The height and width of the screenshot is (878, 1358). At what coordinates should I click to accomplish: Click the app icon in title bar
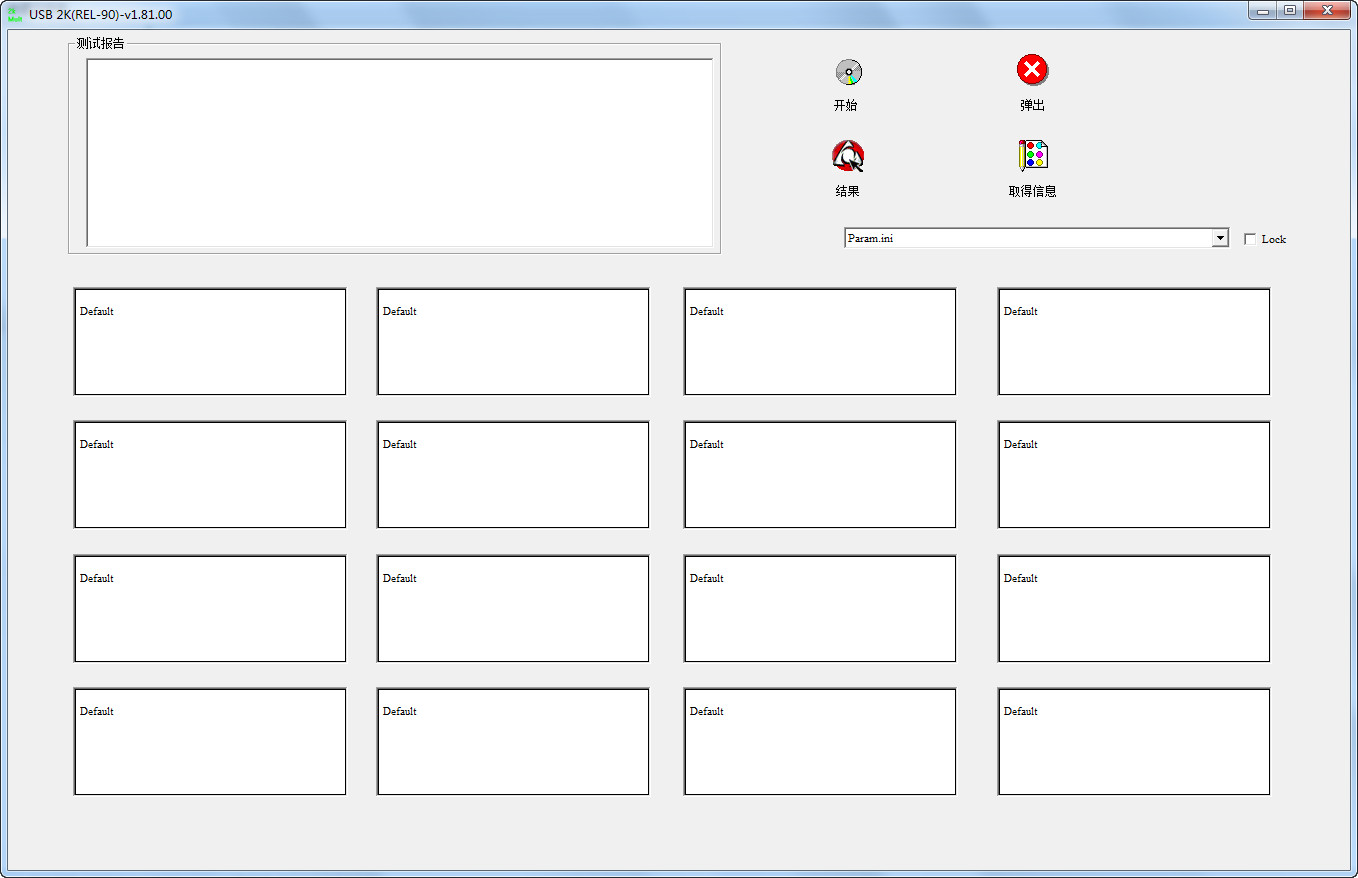pos(15,14)
